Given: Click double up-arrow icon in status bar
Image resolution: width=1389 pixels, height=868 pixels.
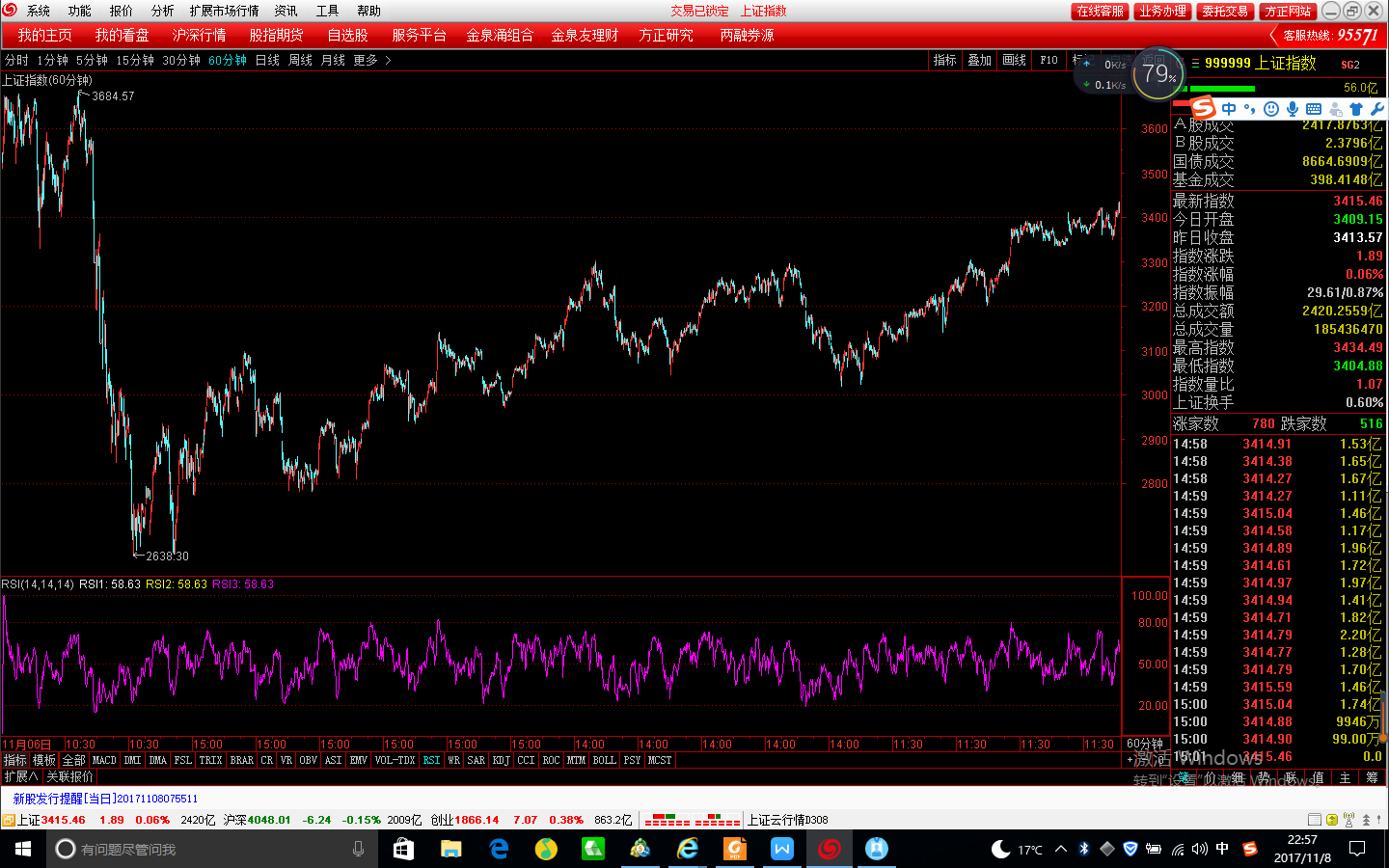Looking at the screenshot, I should tap(1366, 820).
